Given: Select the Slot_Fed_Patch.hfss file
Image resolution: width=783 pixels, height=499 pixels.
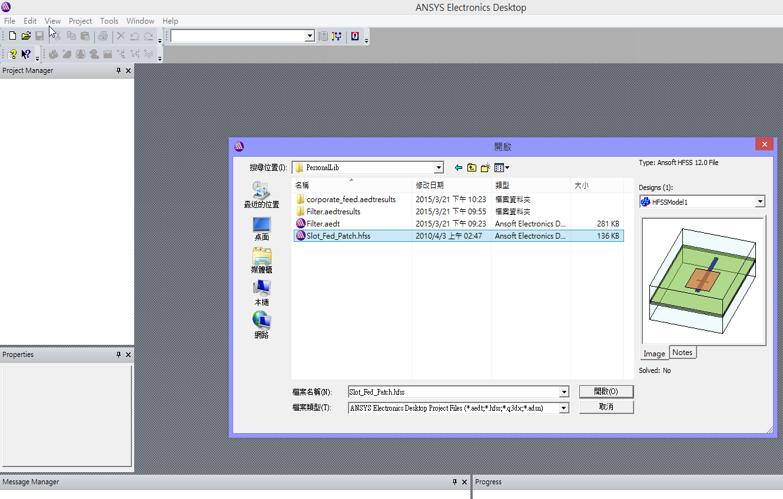Looking at the screenshot, I should click(x=458, y=236).
